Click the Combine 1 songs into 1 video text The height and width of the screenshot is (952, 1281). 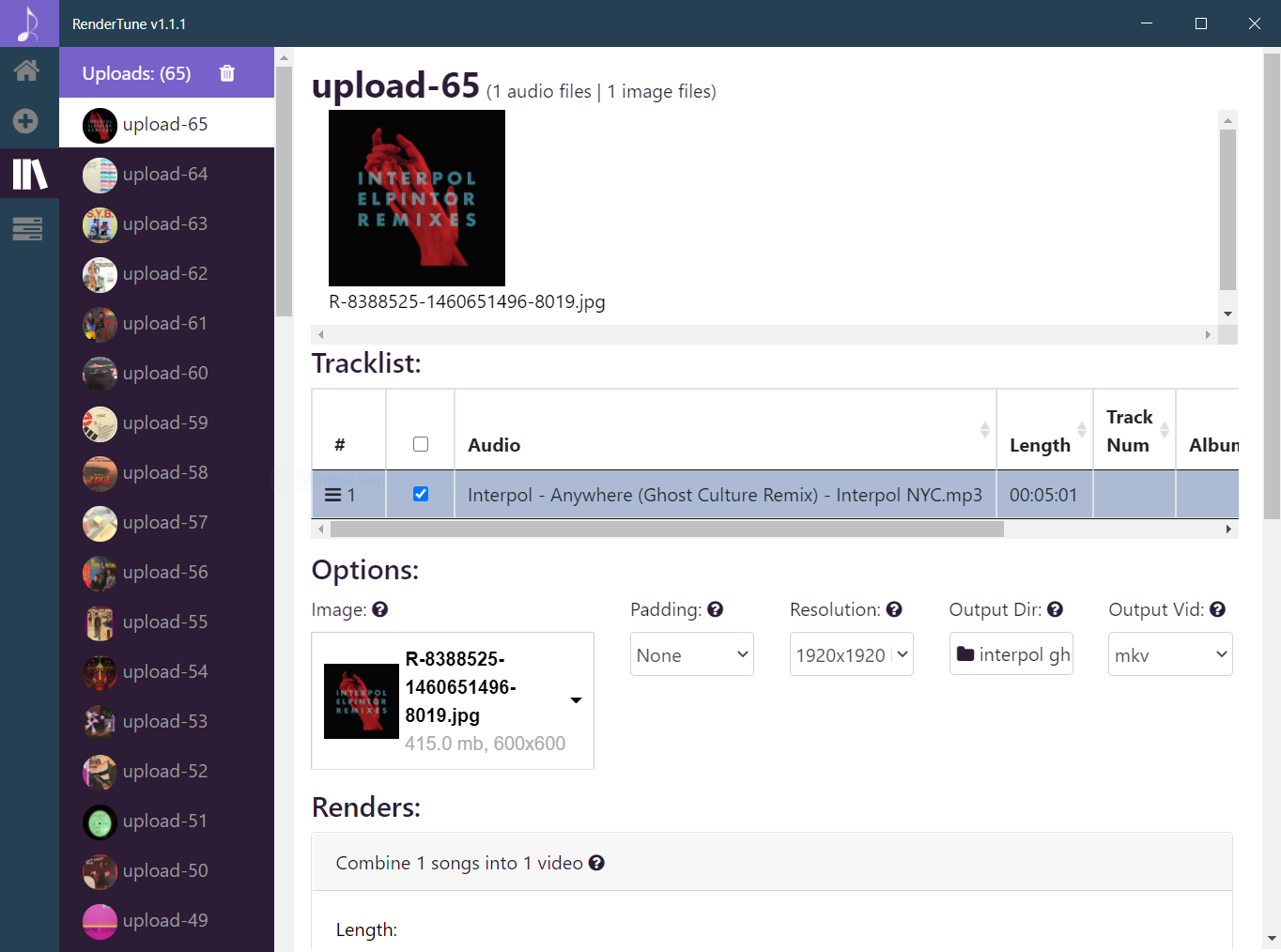pyautogui.click(x=459, y=863)
